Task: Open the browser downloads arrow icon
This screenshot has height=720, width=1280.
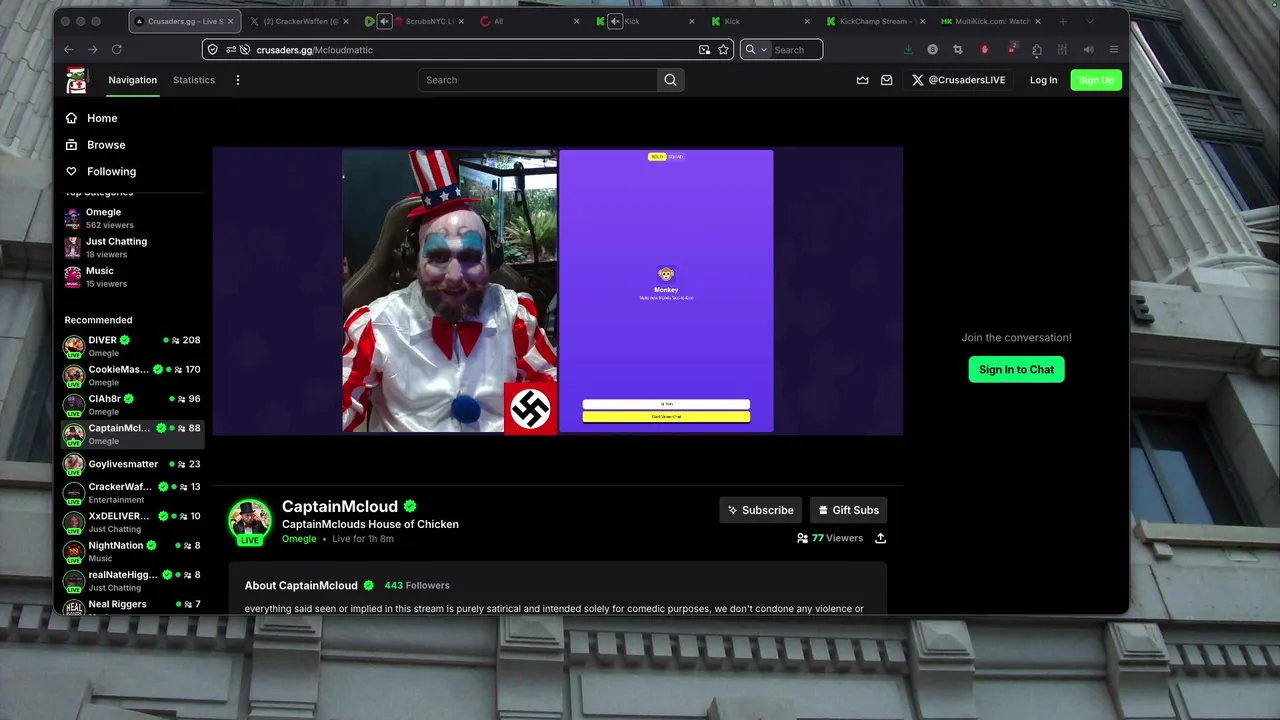Action: (908, 50)
